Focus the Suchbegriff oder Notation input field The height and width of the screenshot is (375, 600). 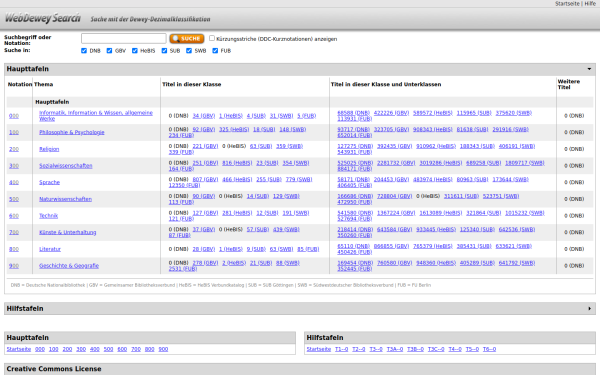124,39
